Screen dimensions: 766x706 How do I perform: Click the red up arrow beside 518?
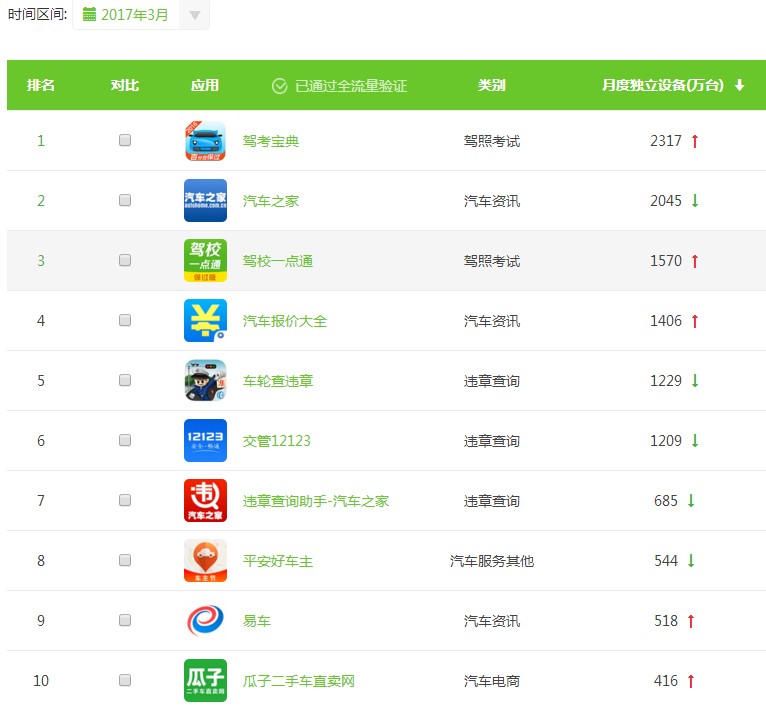pos(691,621)
